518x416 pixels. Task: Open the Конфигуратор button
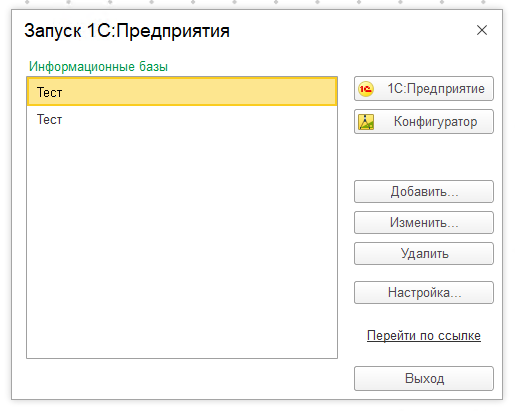[424, 122]
